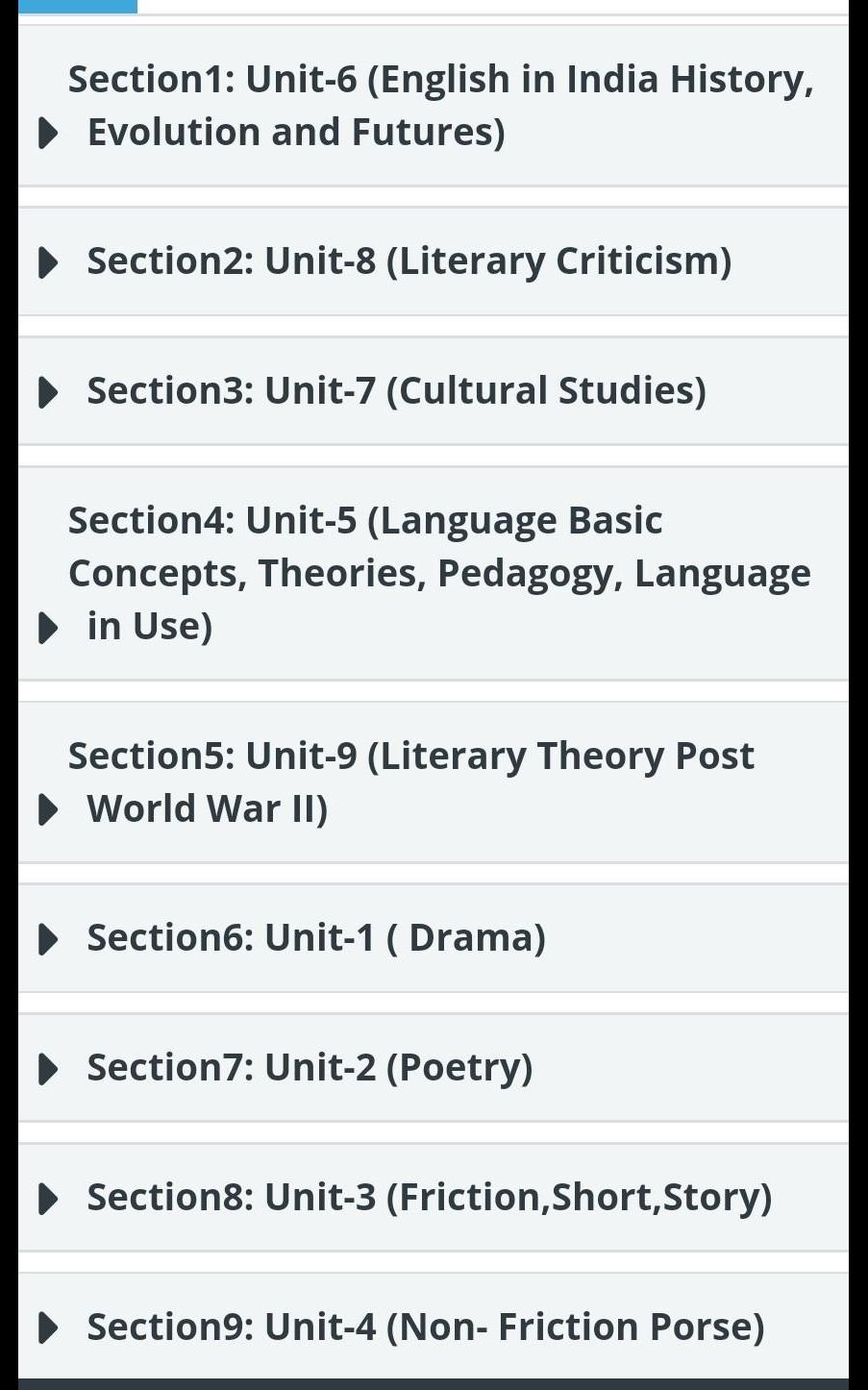Click the arrow beside Section3 Cultural Studies
The image size is (868, 1390).
(x=47, y=392)
